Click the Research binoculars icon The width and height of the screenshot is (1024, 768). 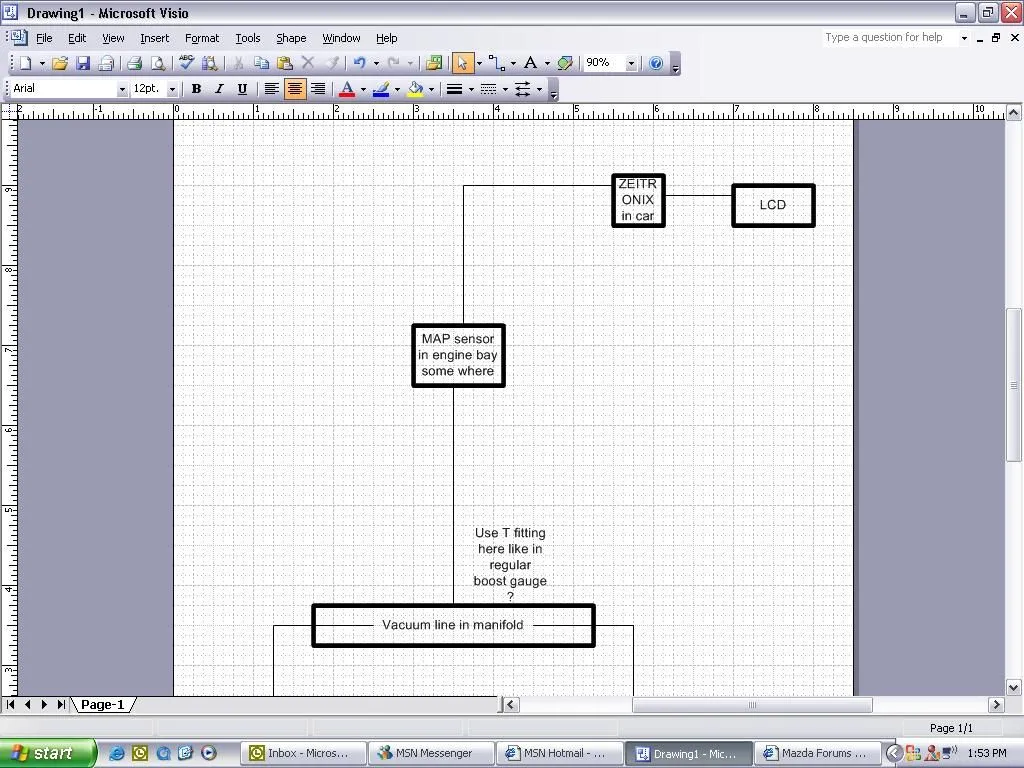tap(210, 63)
